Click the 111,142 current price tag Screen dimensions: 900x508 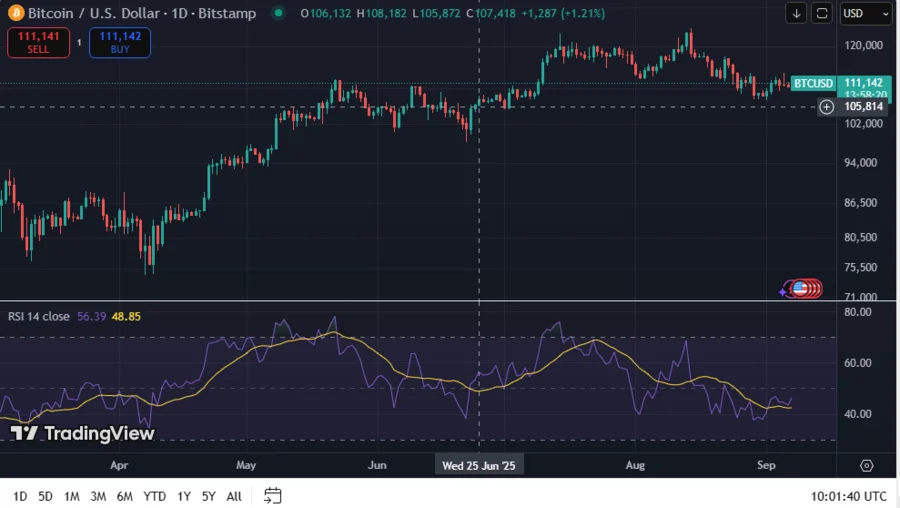pos(864,83)
